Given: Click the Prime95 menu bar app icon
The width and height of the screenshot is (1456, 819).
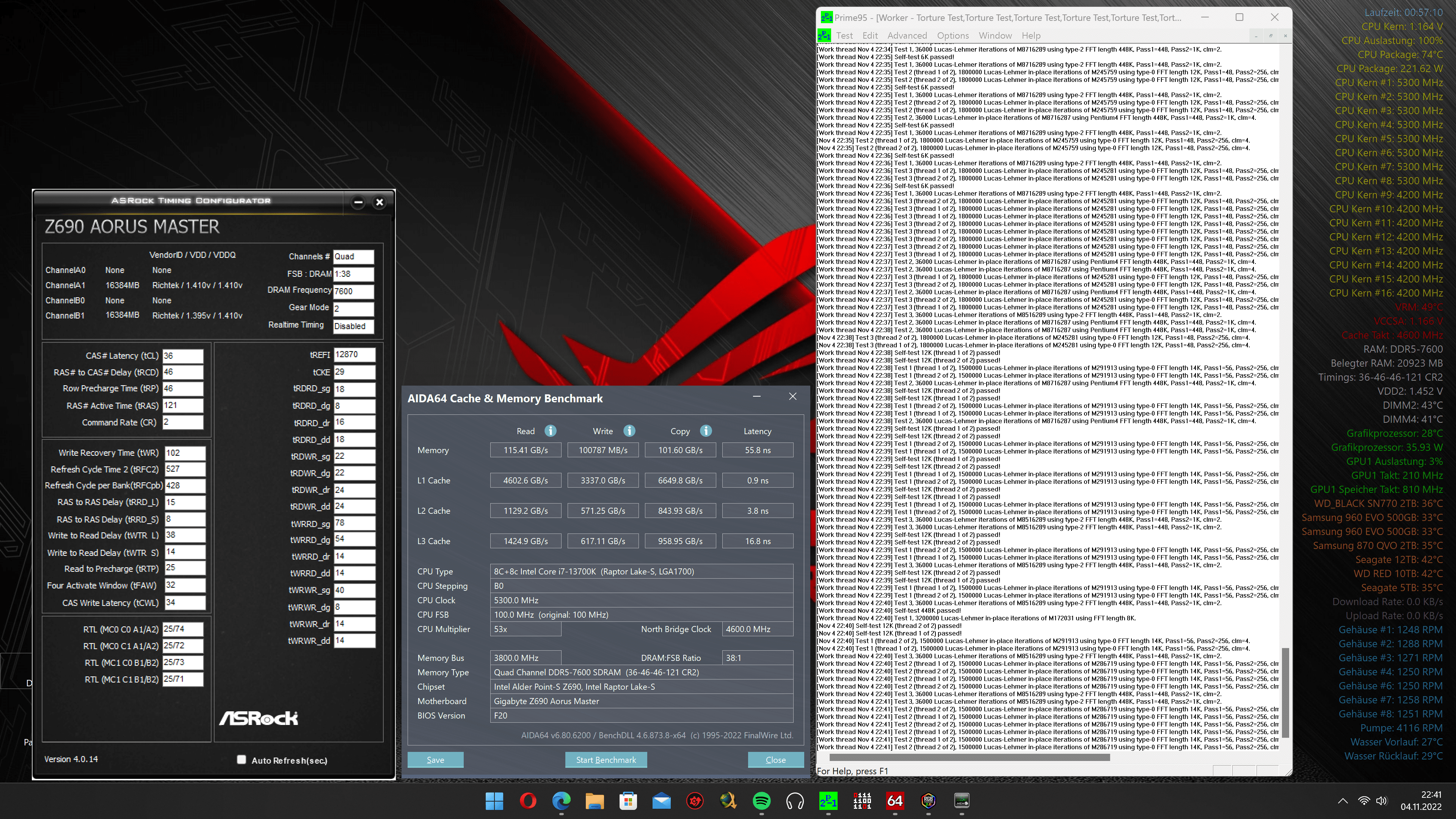Looking at the screenshot, I should [824, 36].
